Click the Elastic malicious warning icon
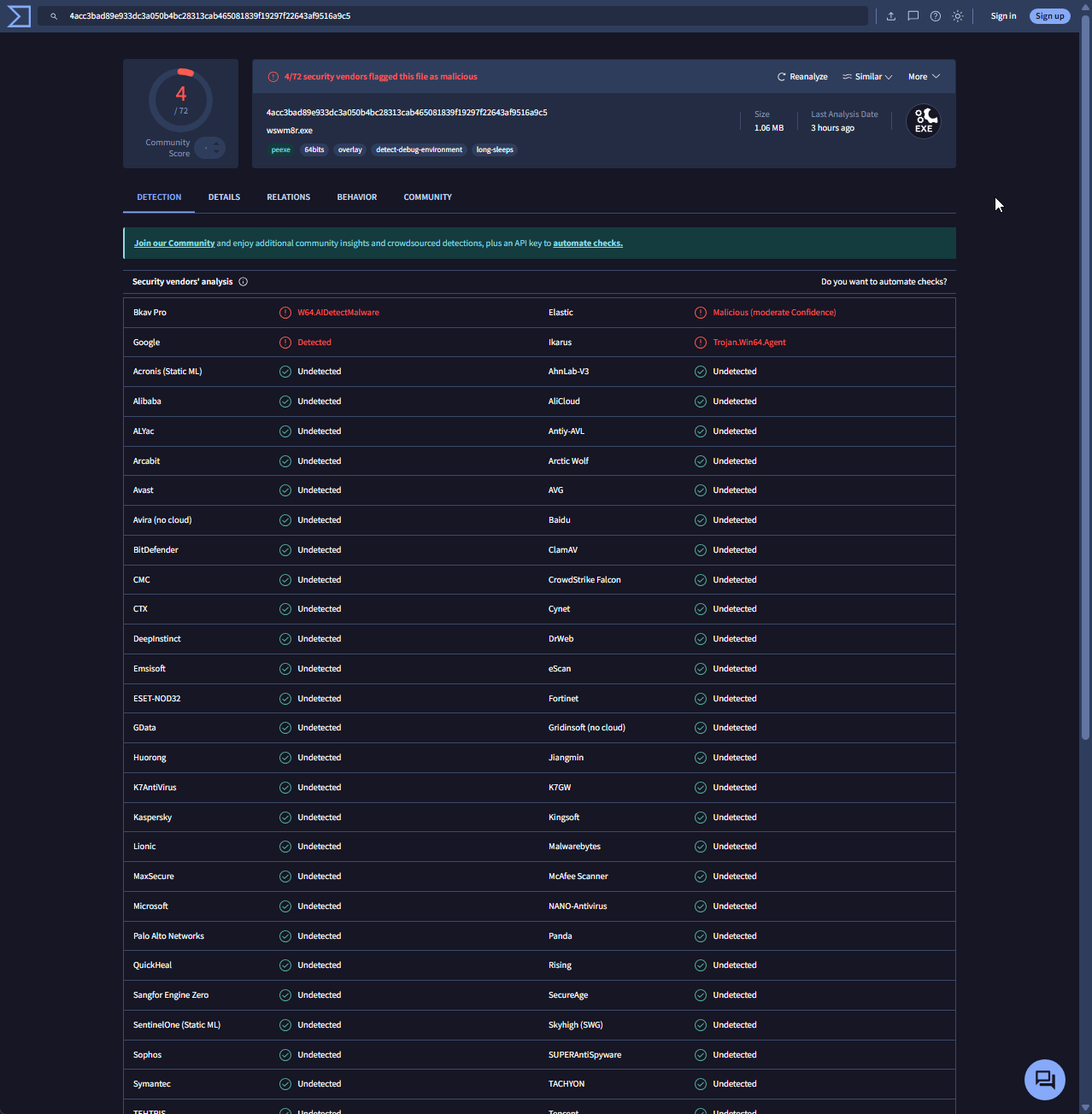 pyautogui.click(x=701, y=313)
